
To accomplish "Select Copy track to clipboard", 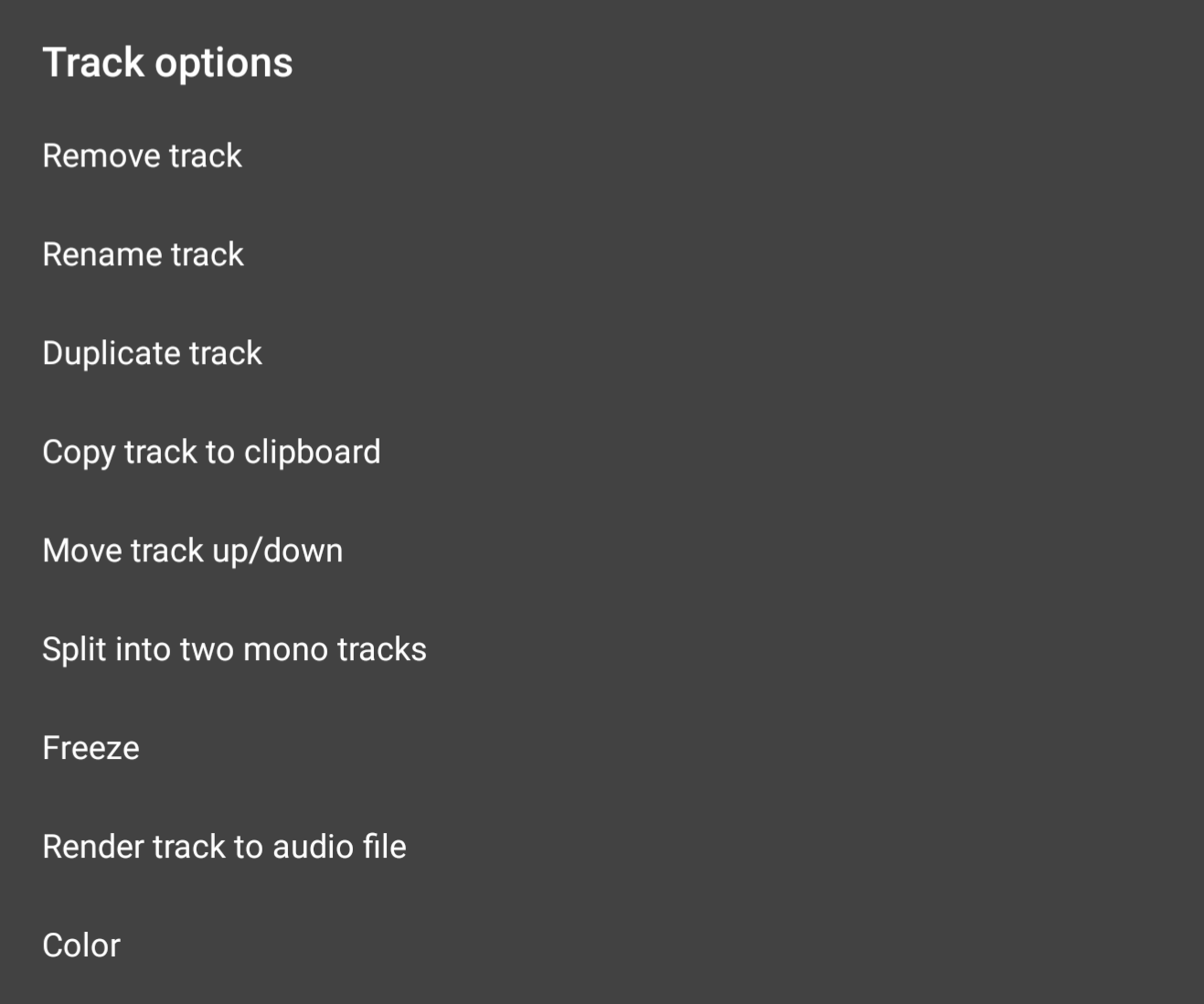I will [x=211, y=452].
